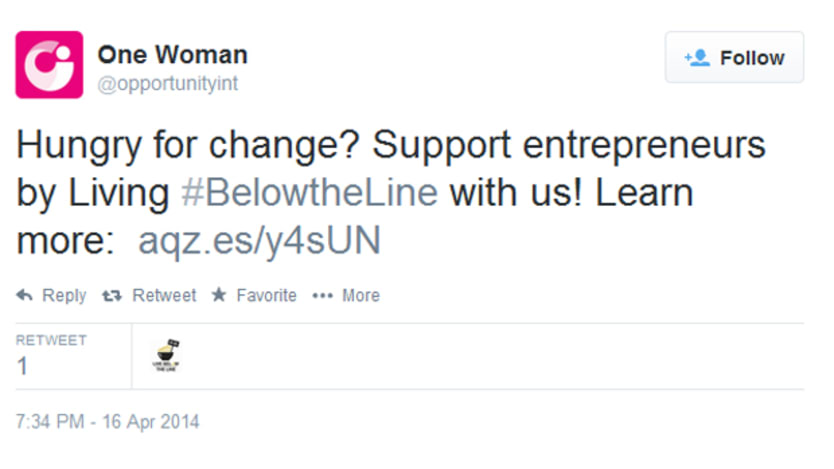Open the #BelowtheLine hashtag
Screen dimensions: 834x469
[310, 192]
